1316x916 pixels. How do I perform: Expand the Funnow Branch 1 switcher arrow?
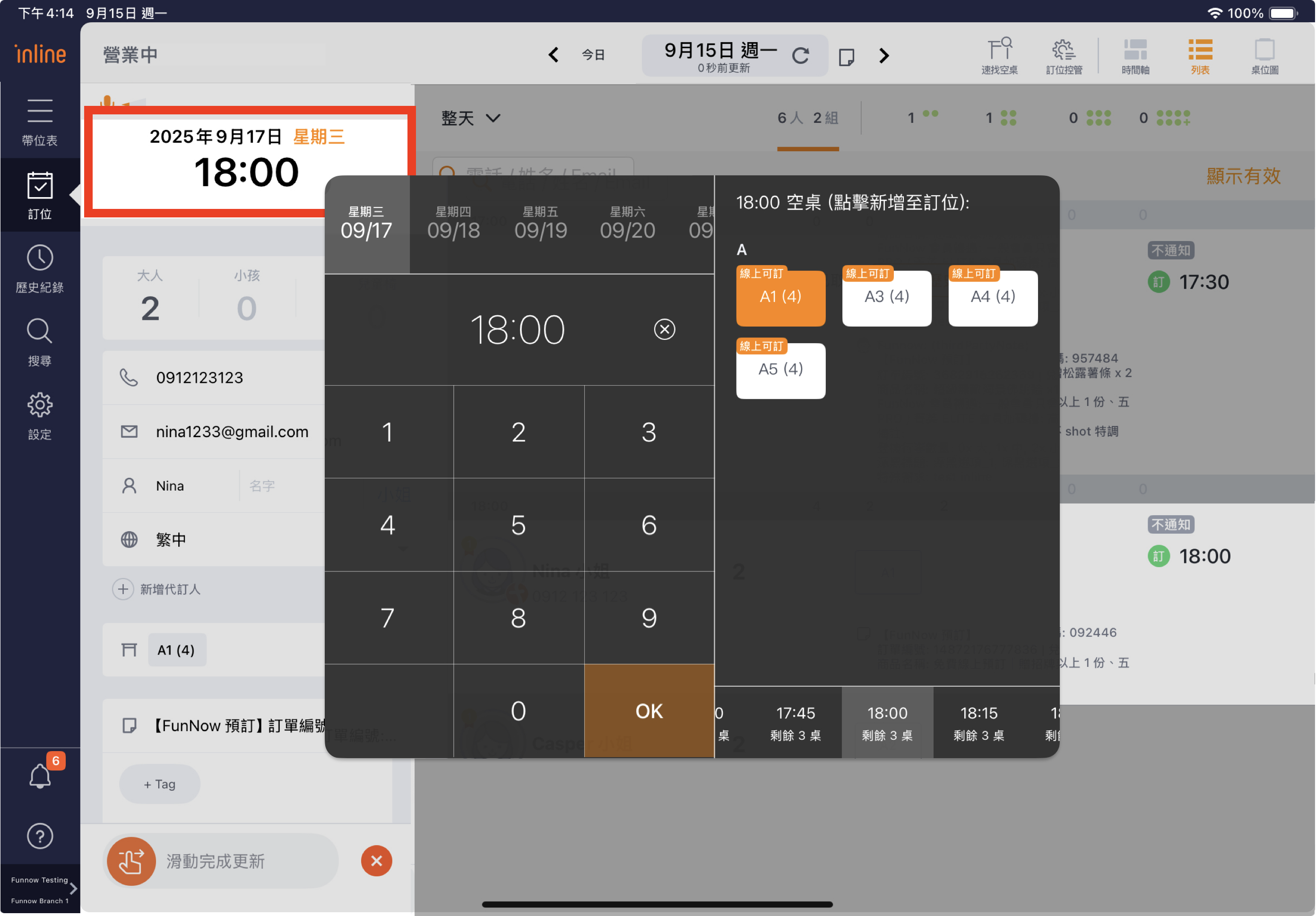(73, 889)
